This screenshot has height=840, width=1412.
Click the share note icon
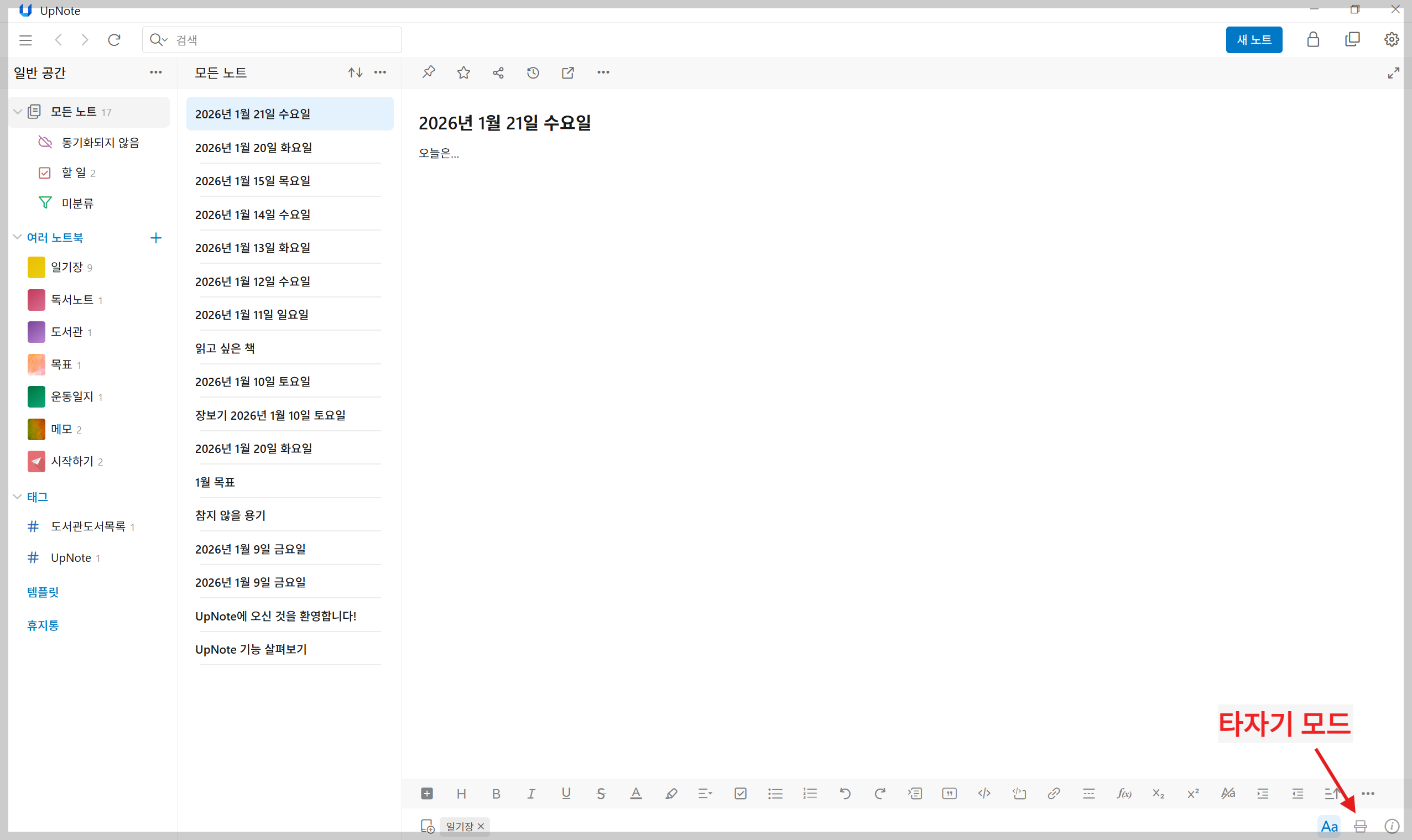pos(498,72)
